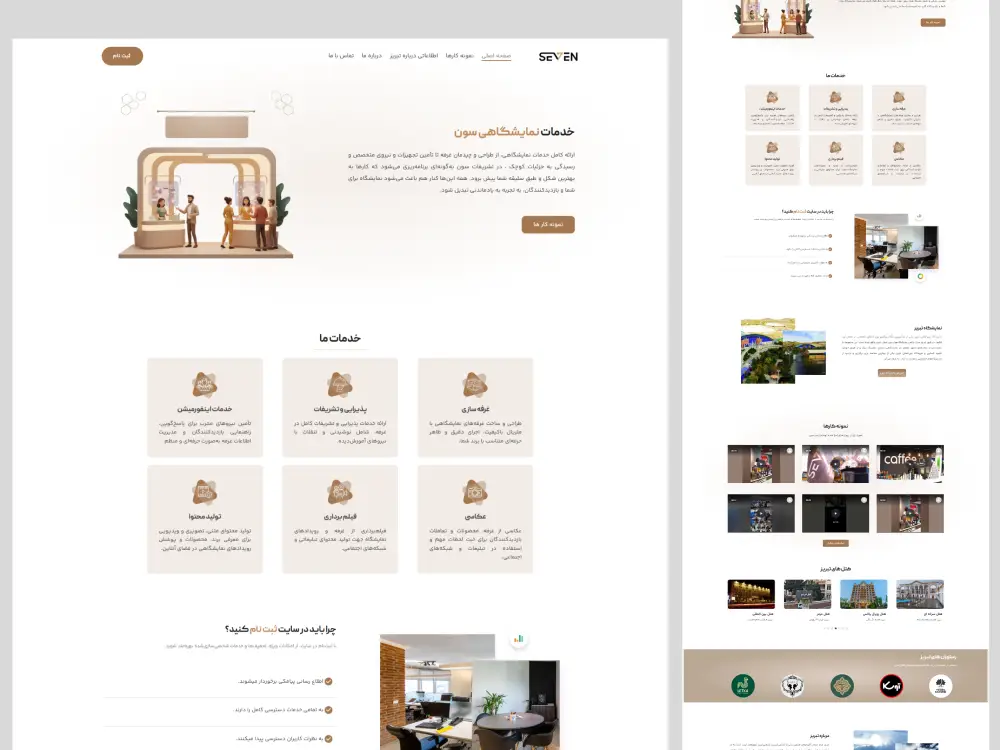1000x750 pixels.
Task: Select the پذیرایی و تشریفات icon in main view
Action: click(x=339, y=385)
